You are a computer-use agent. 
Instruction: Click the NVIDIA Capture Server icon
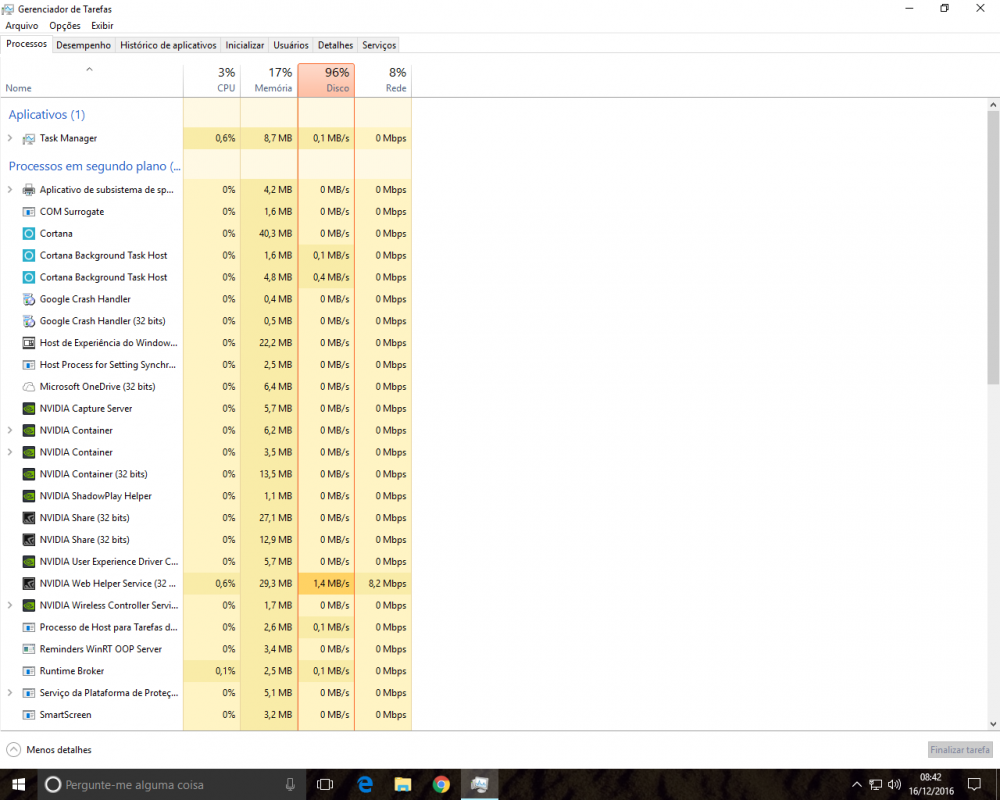29,408
